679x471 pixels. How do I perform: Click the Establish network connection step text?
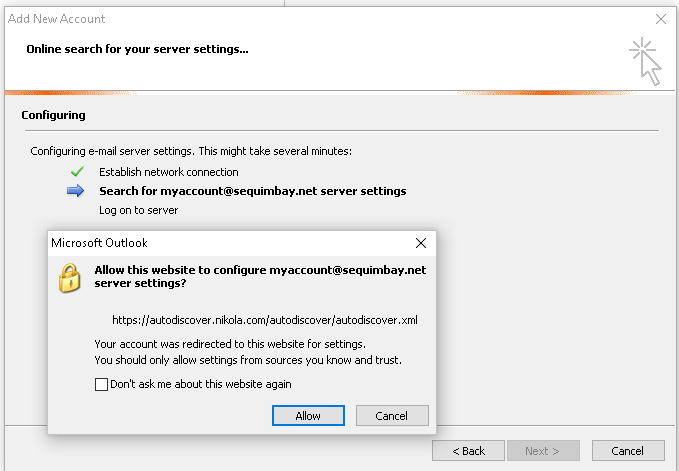[168, 172]
